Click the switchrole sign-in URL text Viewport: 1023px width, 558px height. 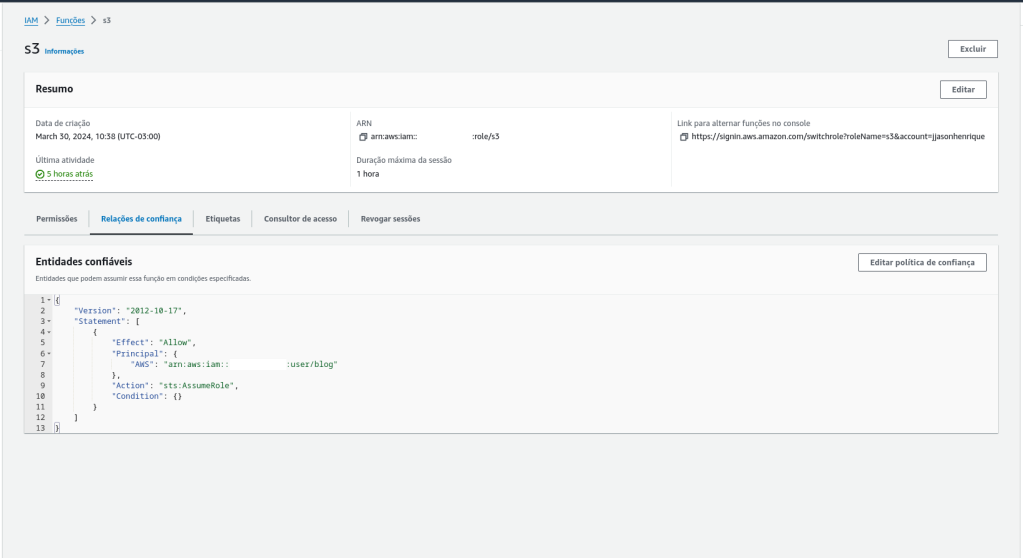tap(838, 136)
